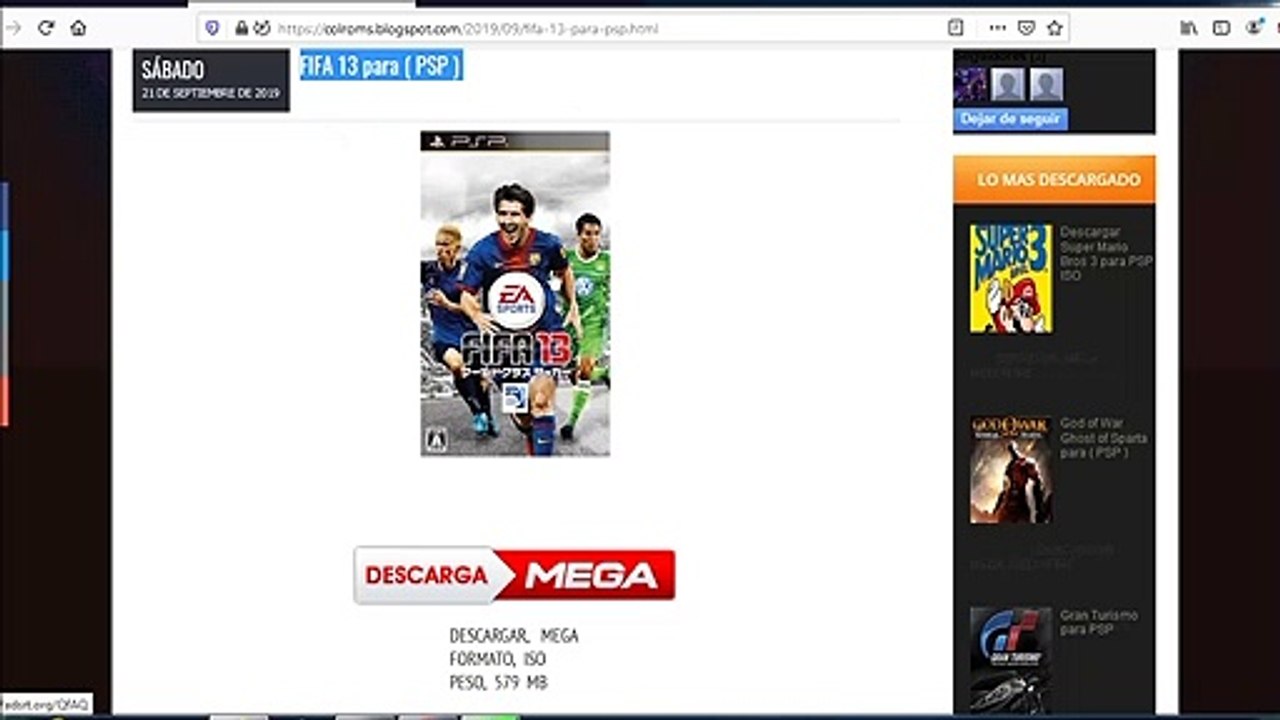This screenshot has height=720, width=1280.
Task: Click the second grey follower avatar
Action: click(1007, 85)
